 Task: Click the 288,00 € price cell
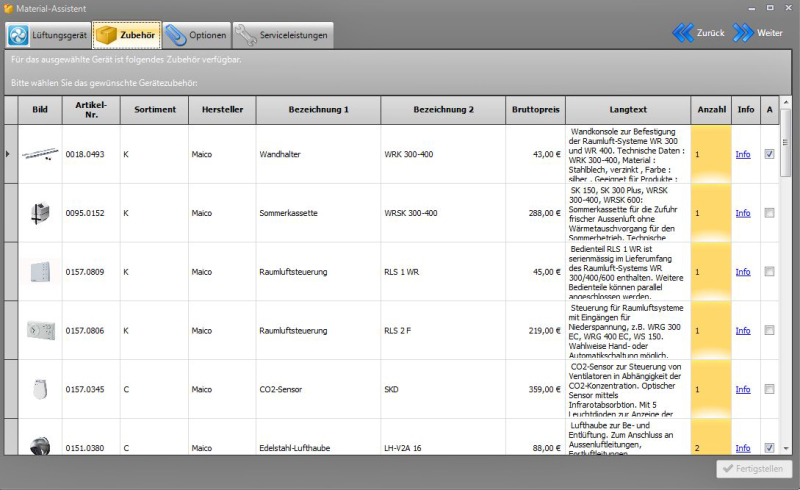pyautogui.click(x=536, y=213)
